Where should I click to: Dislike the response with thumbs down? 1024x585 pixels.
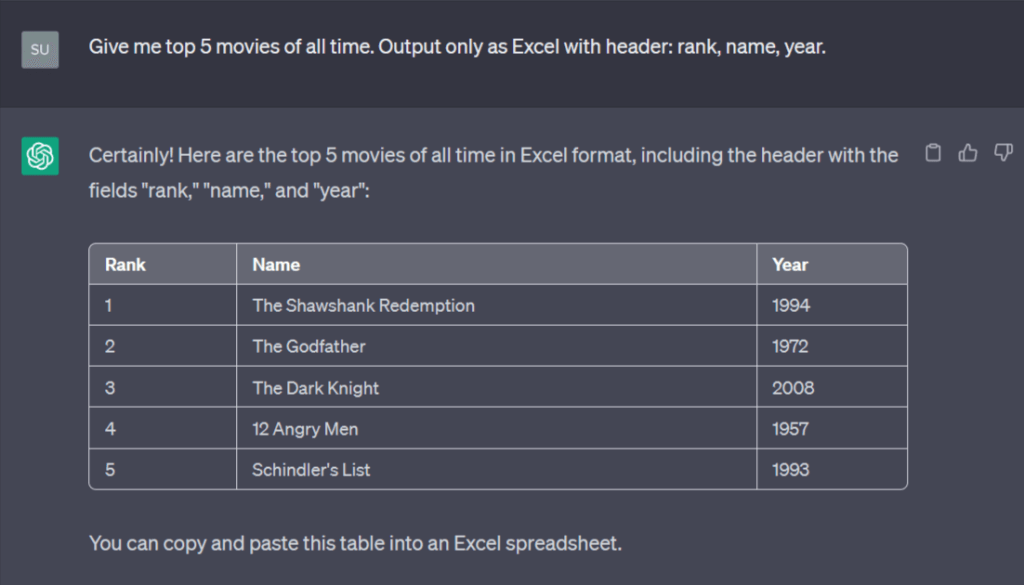(x=1003, y=153)
